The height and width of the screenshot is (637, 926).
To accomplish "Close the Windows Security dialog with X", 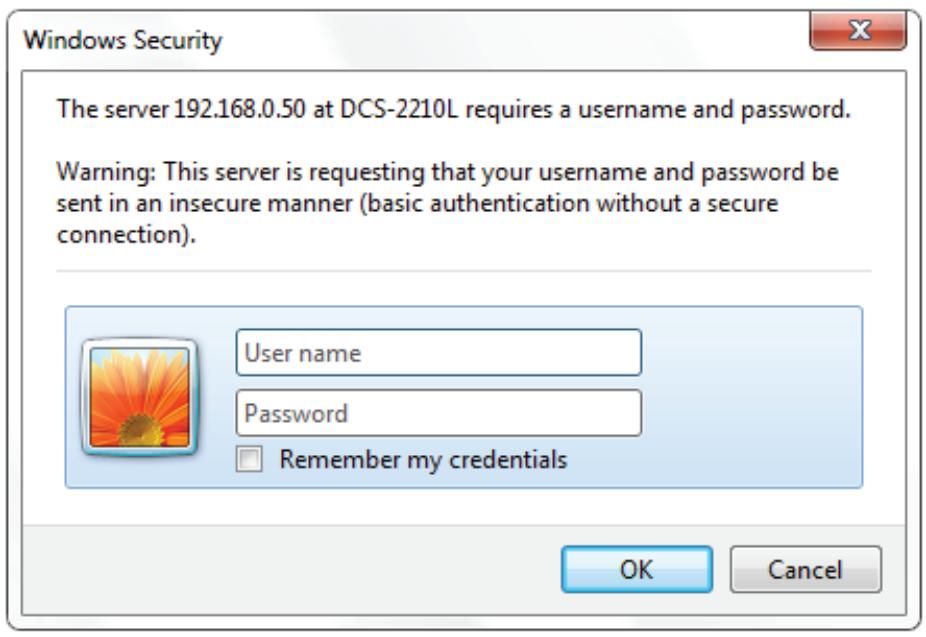I will point(861,32).
